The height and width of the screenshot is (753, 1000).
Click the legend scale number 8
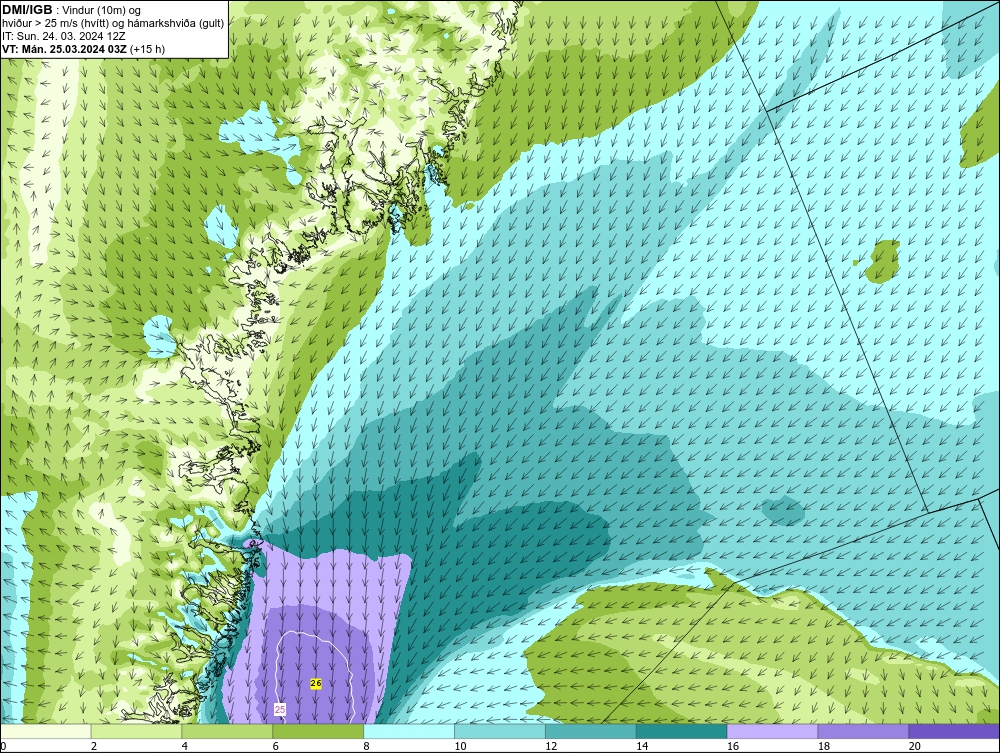pos(366,746)
